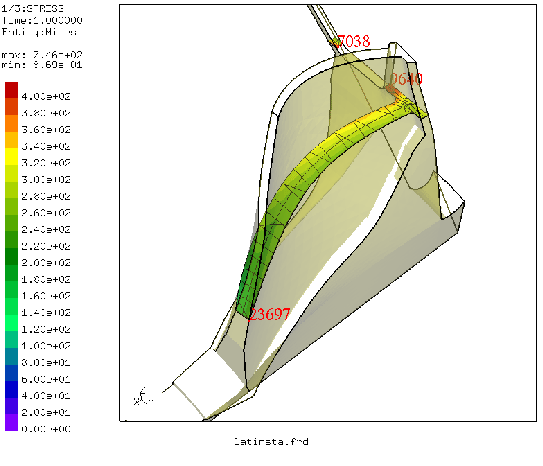Click the max stress value line
543x466 pixels.
[42, 54]
